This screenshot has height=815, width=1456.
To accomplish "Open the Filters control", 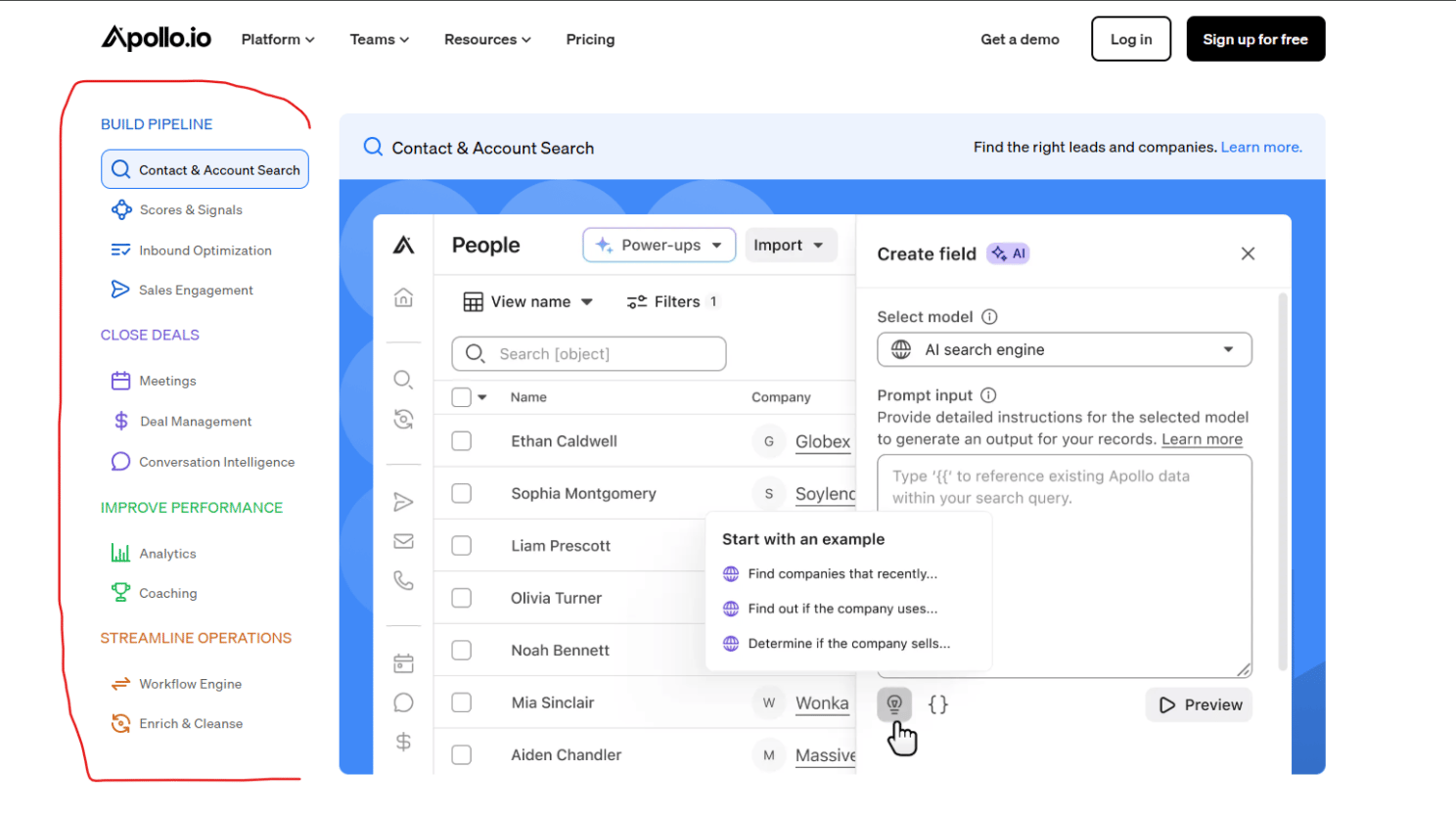I will [674, 301].
